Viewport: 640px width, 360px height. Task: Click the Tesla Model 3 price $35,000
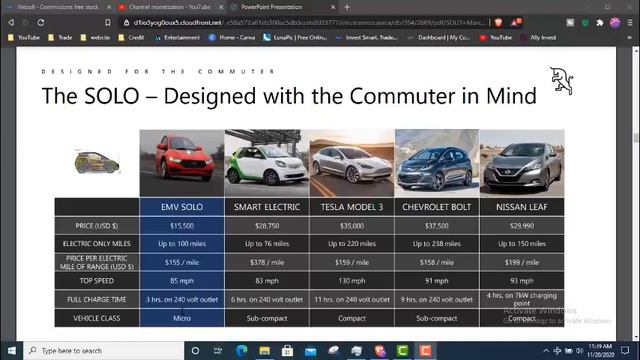pyautogui.click(x=352, y=226)
